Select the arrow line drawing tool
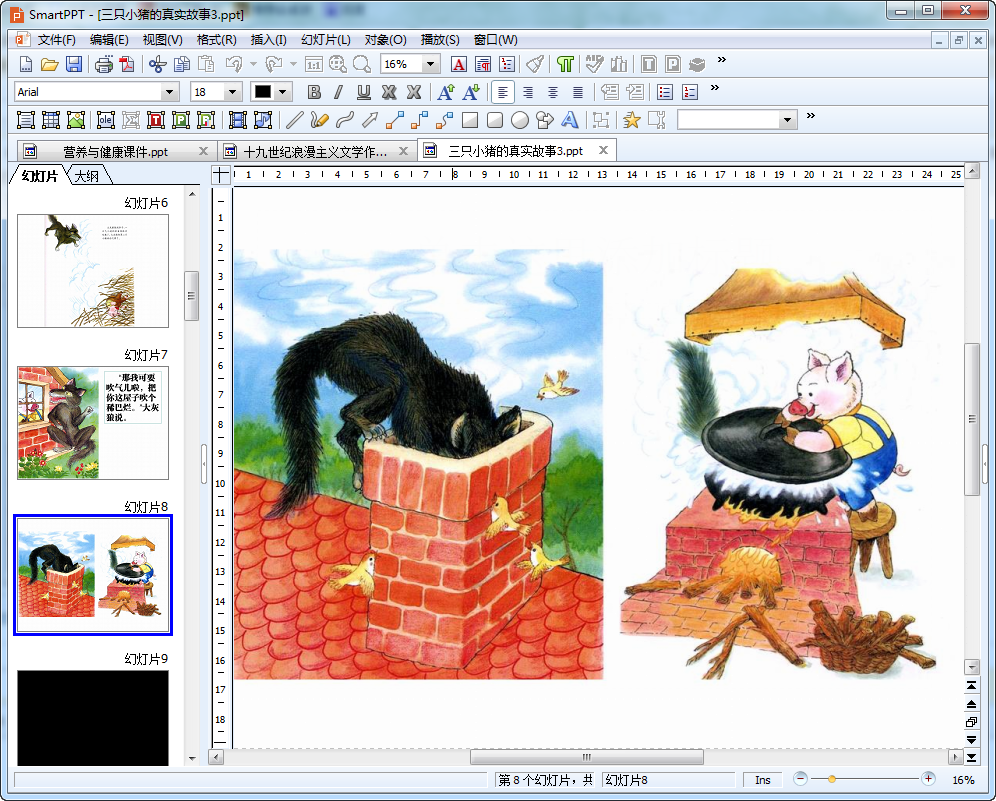The height and width of the screenshot is (801, 996). coord(370,119)
